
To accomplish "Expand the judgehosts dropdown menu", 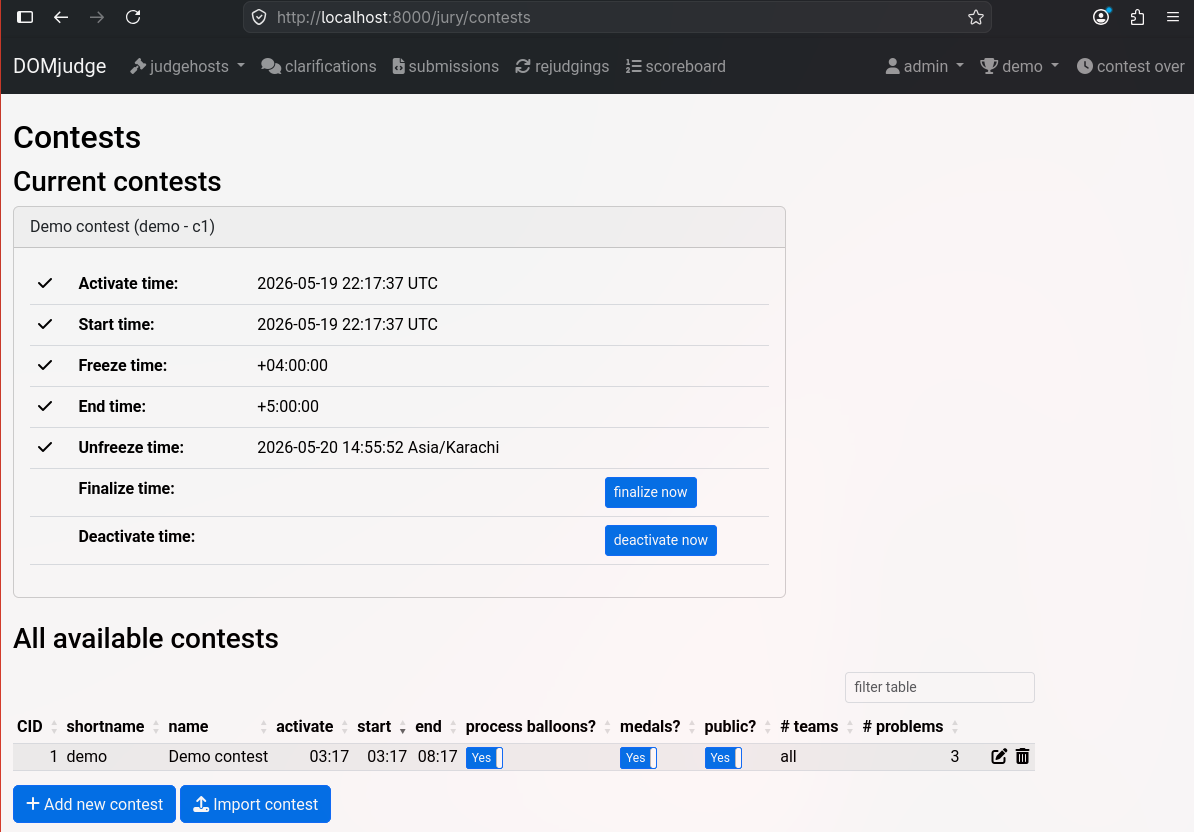I will click(x=187, y=66).
